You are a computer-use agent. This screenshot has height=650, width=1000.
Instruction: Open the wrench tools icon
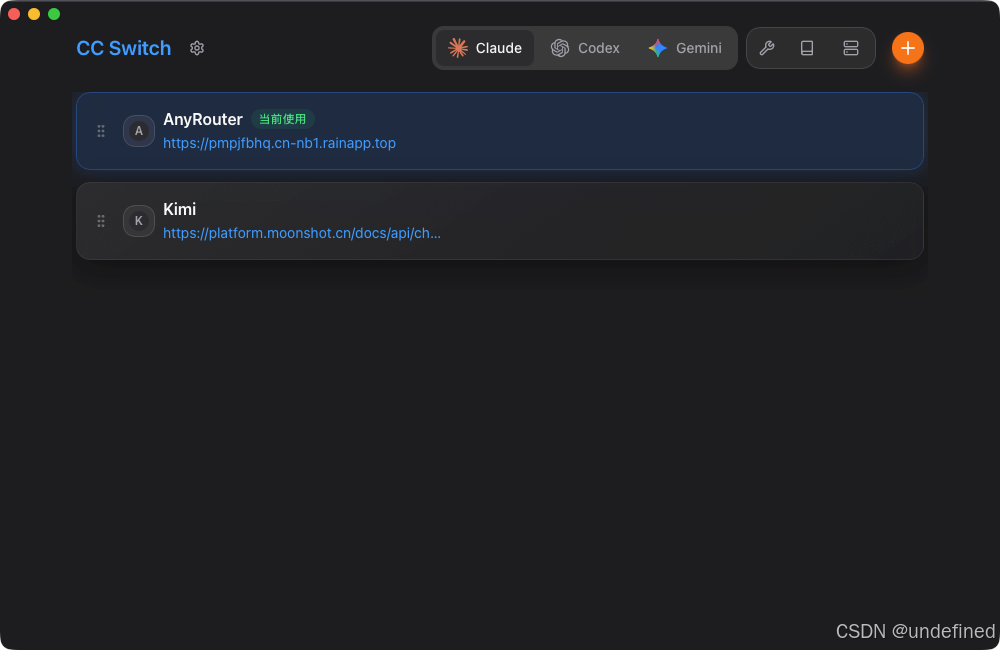pos(767,48)
